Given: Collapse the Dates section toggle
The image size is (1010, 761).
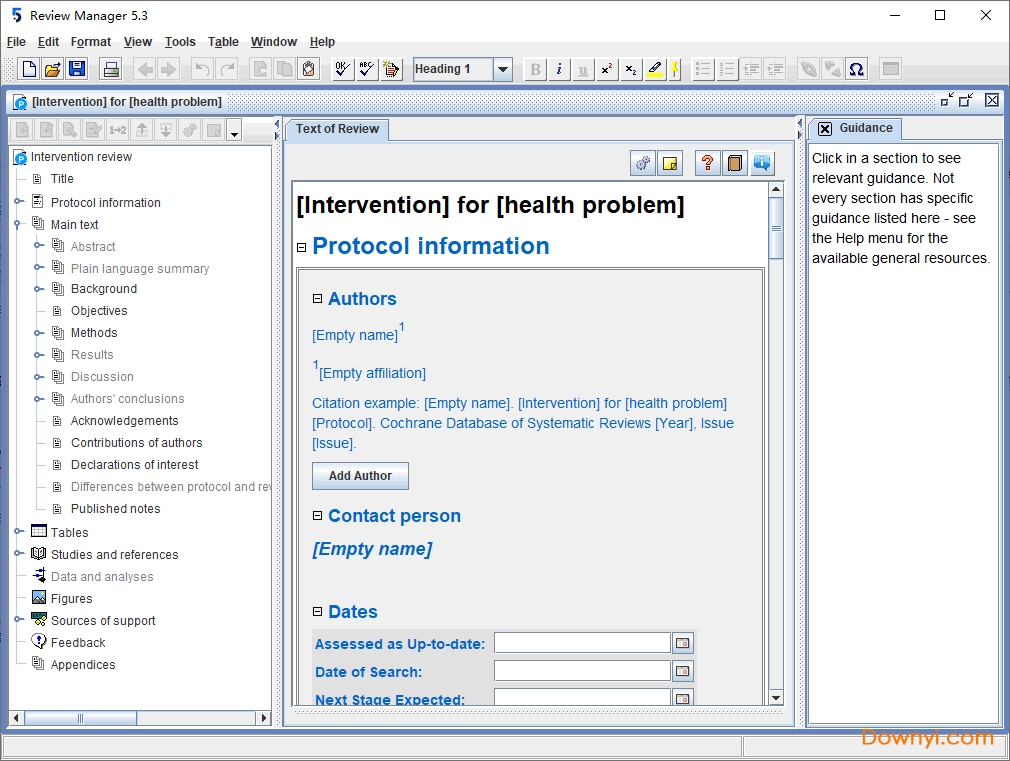Looking at the screenshot, I should tap(318, 612).
